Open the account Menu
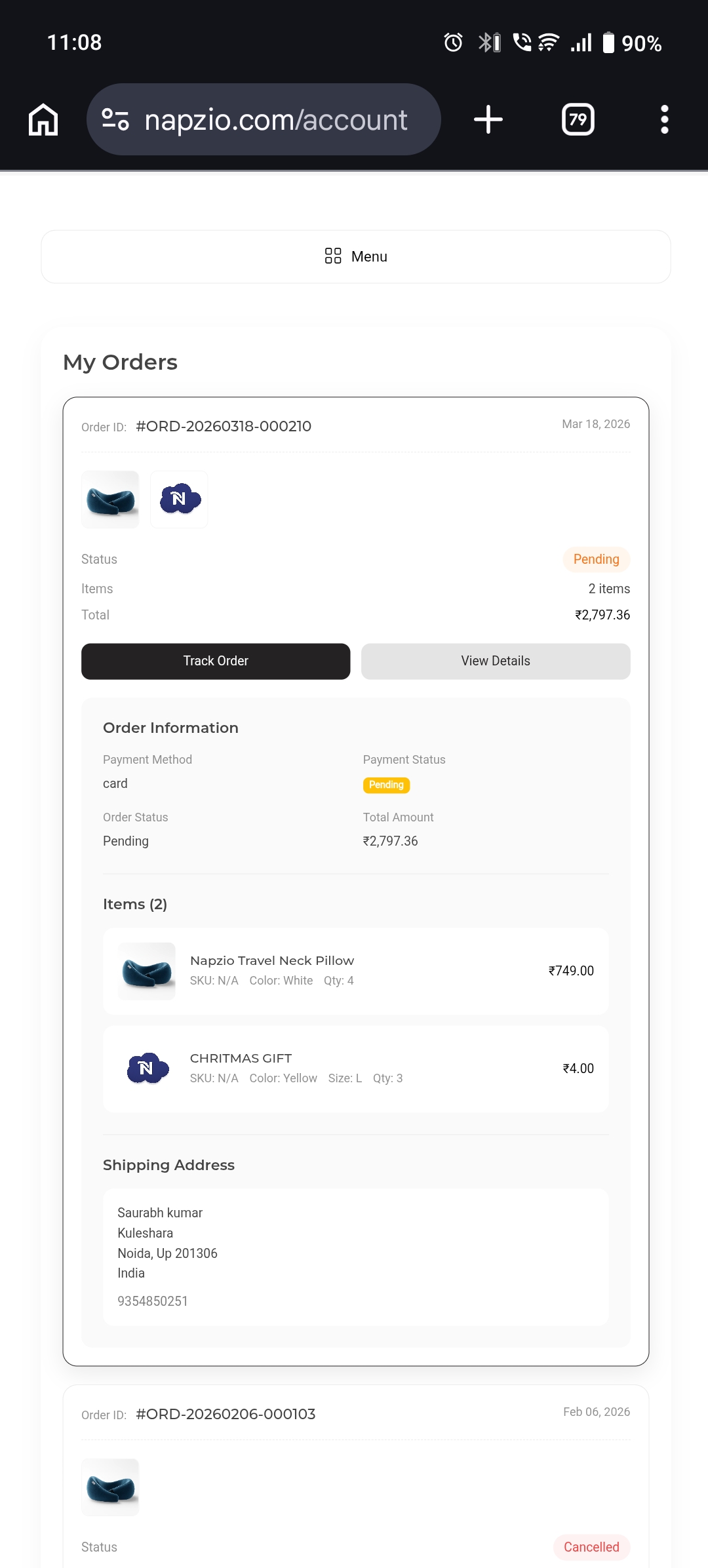The width and height of the screenshot is (708, 1568). click(356, 256)
